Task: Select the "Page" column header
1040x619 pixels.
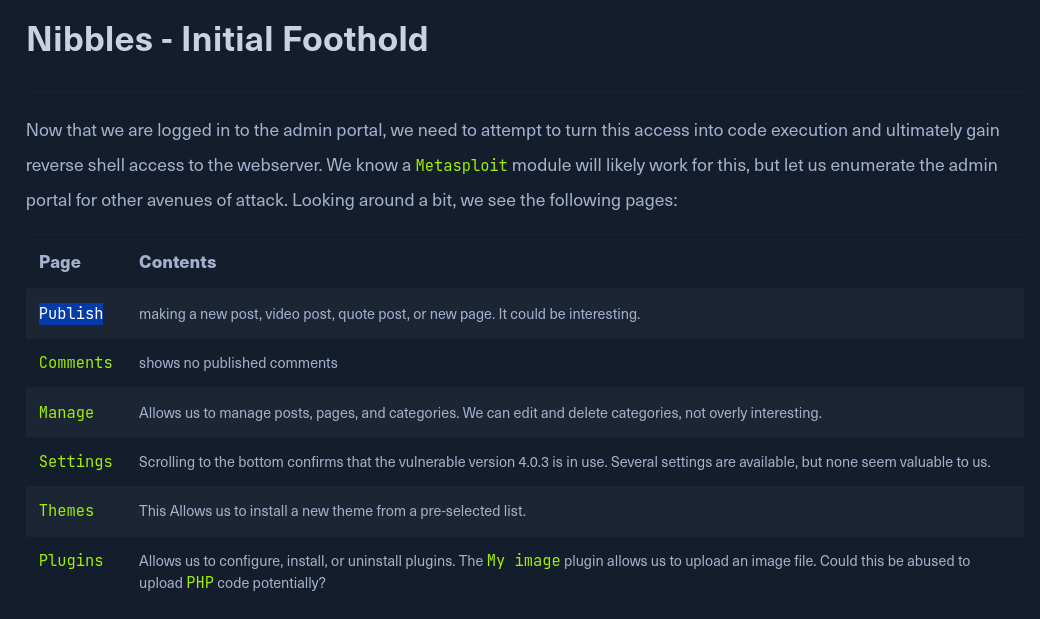Action: click(x=60, y=262)
